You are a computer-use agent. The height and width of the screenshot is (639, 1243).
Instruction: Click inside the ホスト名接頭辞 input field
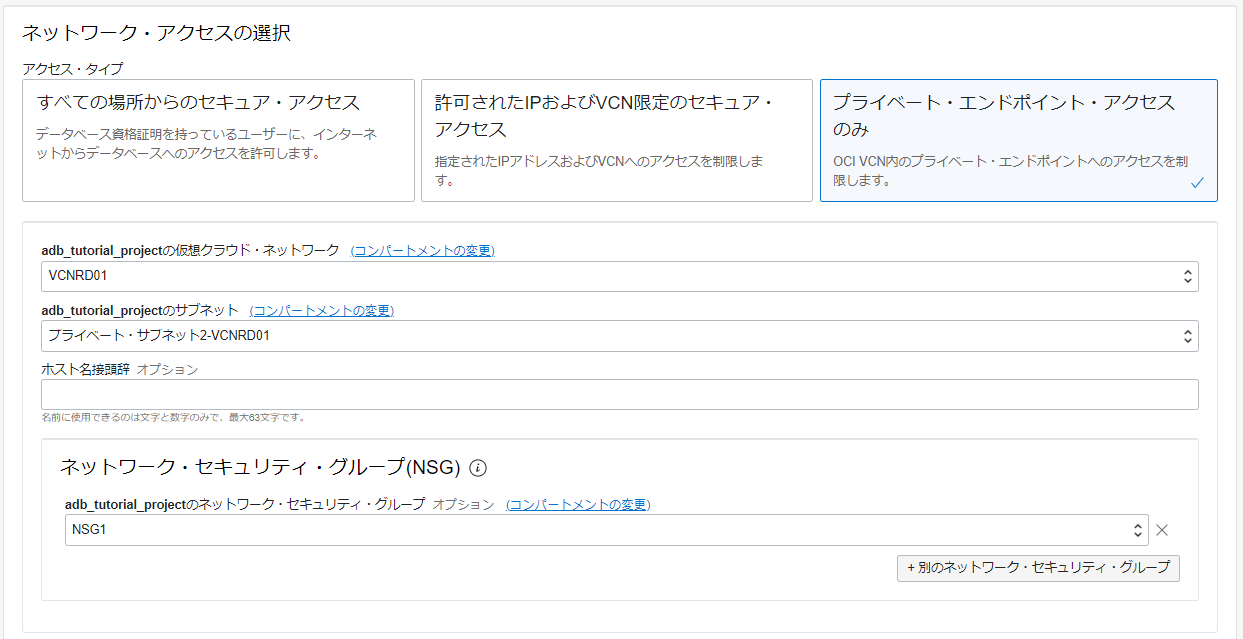pos(600,394)
